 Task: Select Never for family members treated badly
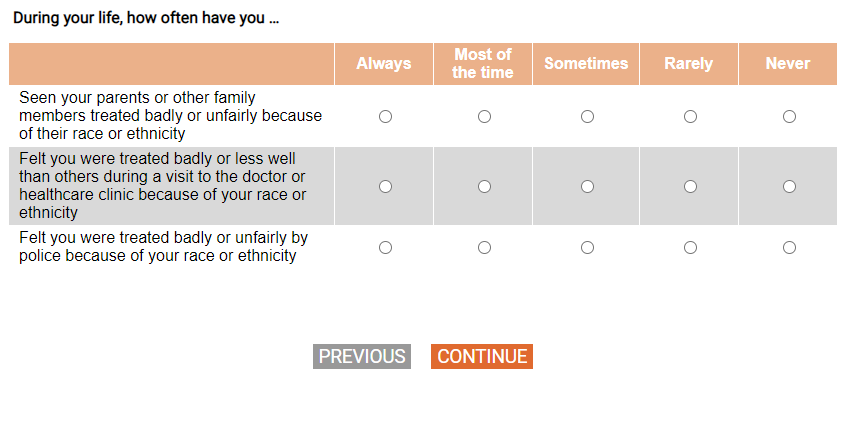(x=789, y=117)
